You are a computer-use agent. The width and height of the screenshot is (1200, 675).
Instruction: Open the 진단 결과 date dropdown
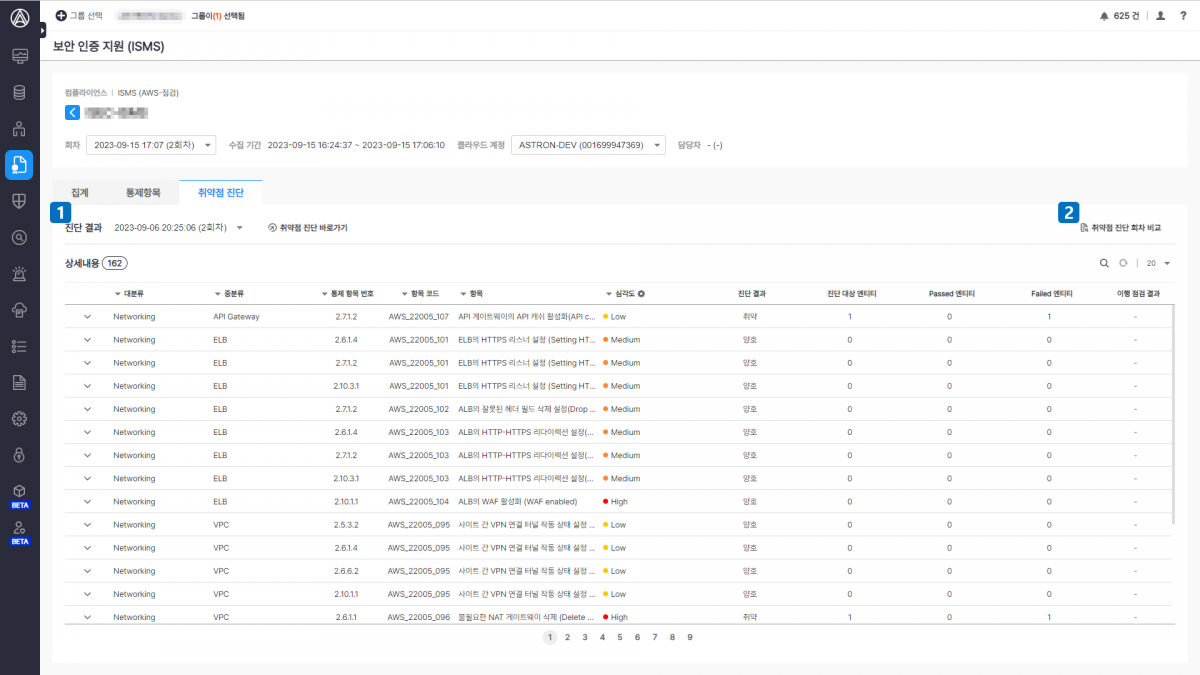pyautogui.click(x=179, y=228)
